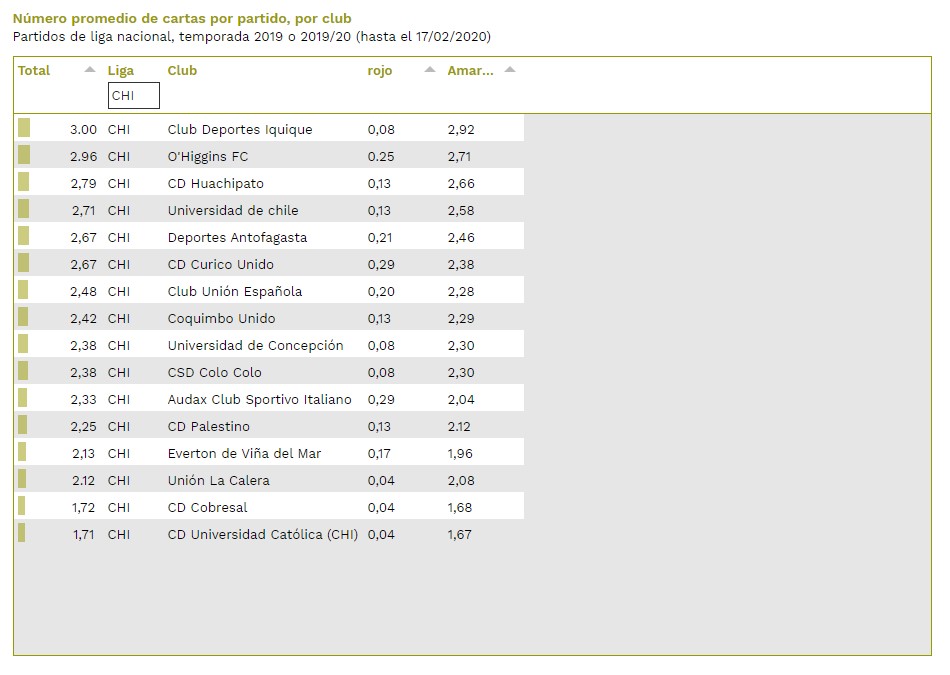This screenshot has height=675, width=950.
Task: Click on CD Huachipato club name
Action: pos(216,184)
